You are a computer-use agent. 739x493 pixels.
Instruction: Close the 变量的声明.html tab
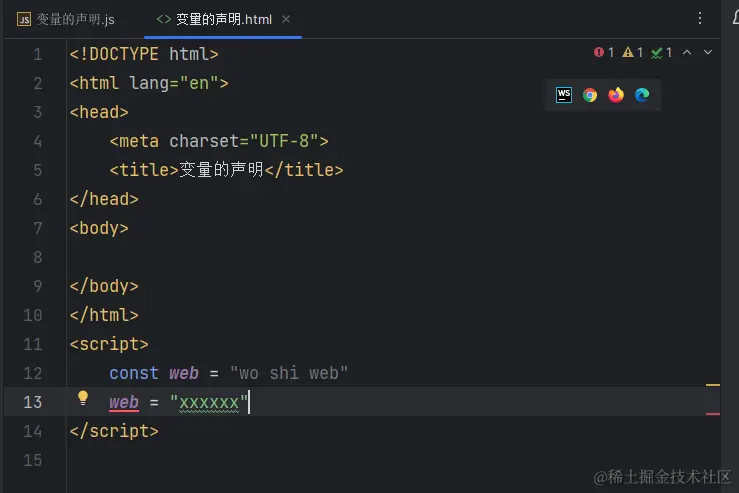286,19
